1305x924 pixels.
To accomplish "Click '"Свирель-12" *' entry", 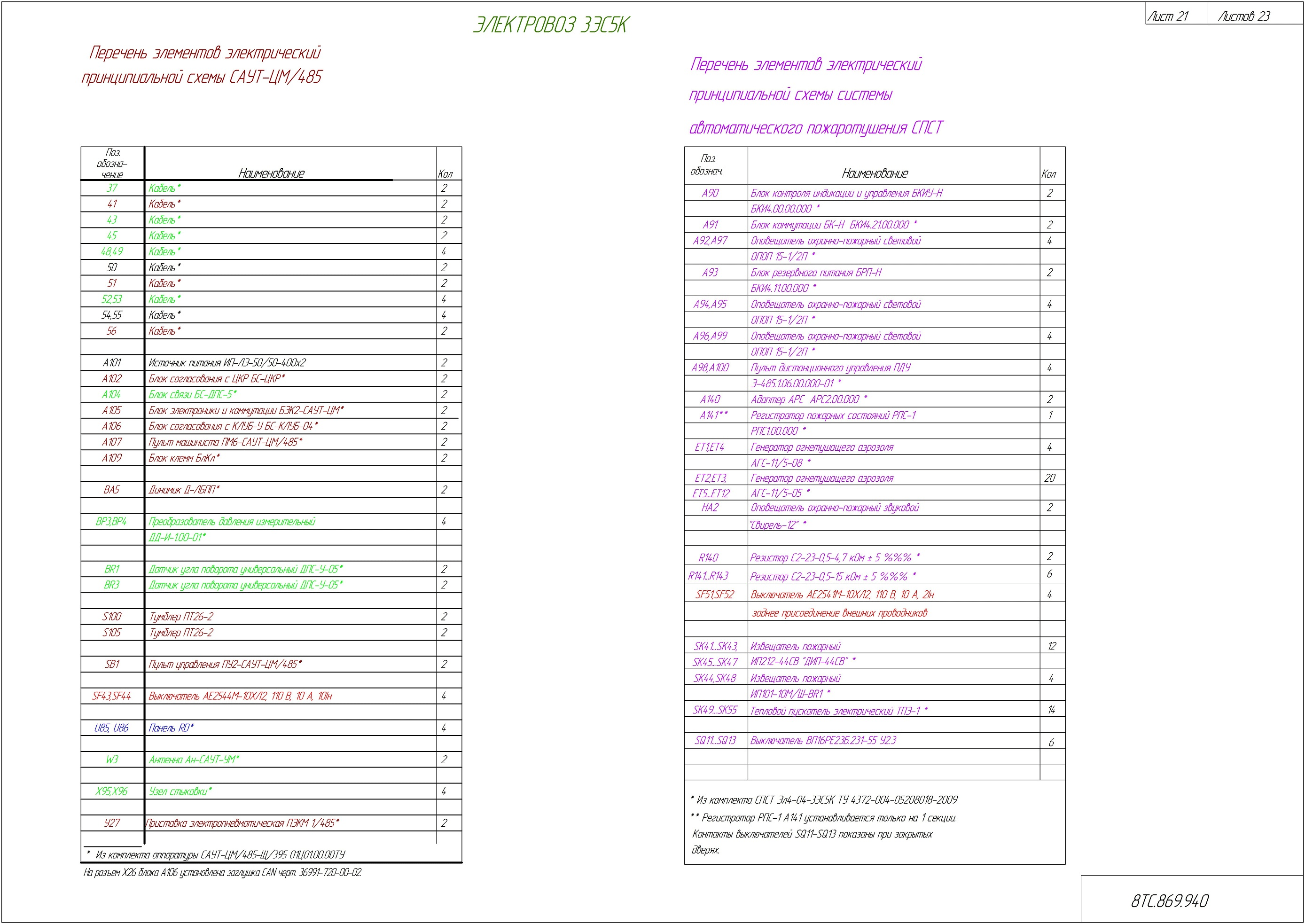I will coord(778,525).
